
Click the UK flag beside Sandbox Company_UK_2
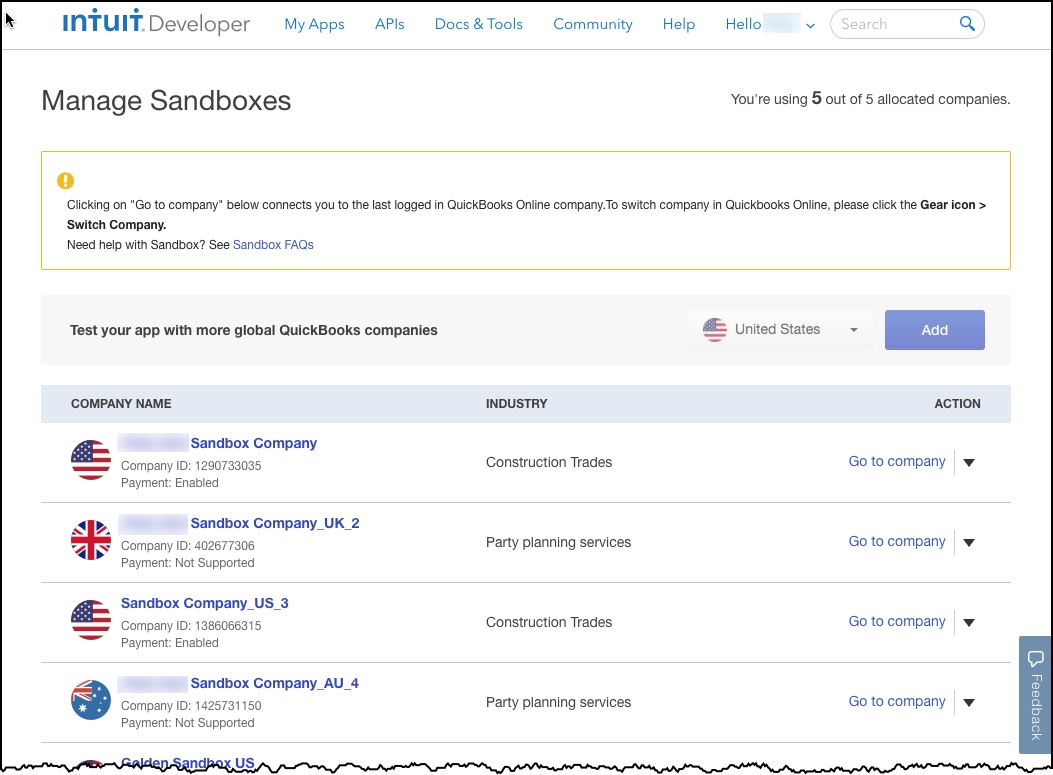(x=91, y=541)
